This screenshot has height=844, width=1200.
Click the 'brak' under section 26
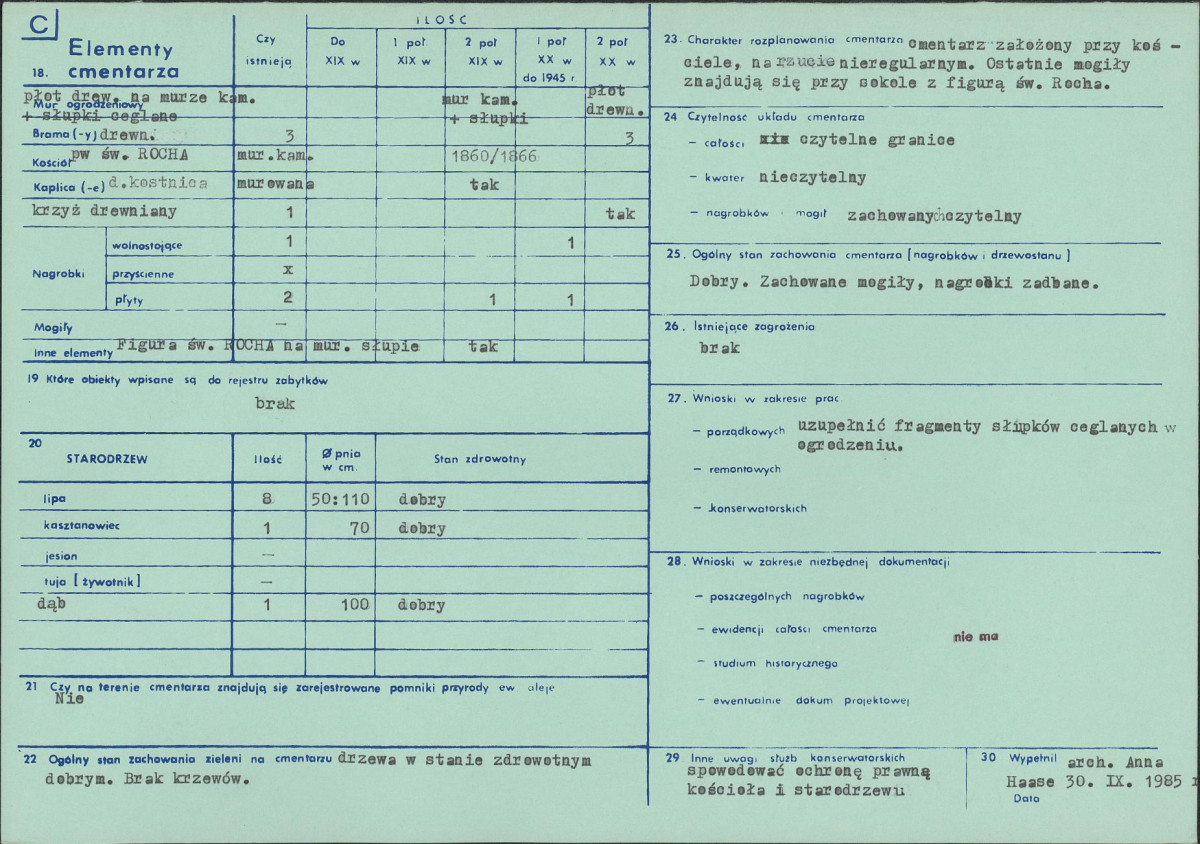720,349
